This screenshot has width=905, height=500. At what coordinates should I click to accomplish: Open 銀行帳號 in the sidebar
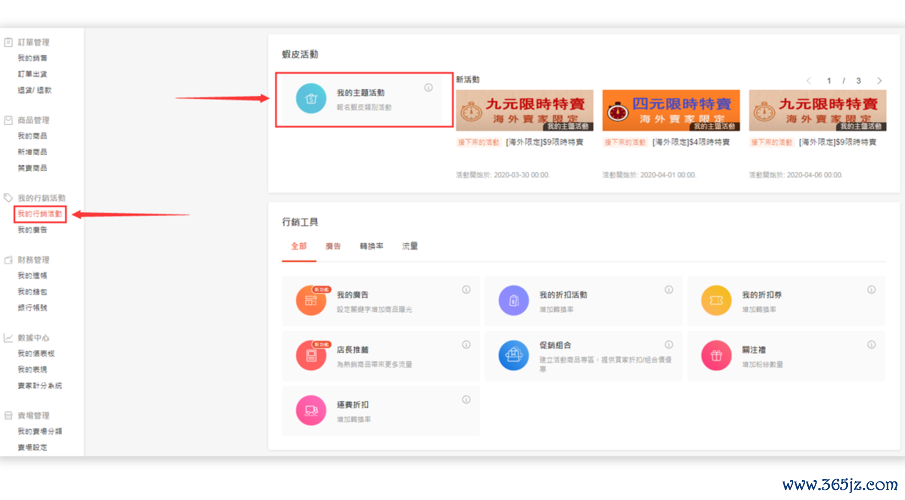[x=32, y=308]
